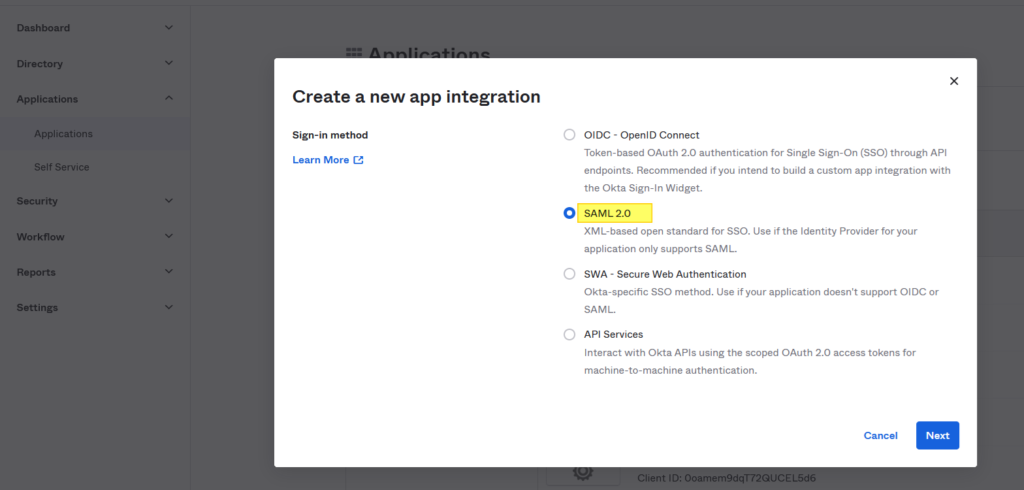Open the Applications sub-item under Applications
This screenshot has height=490, width=1024.
pos(63,133)
